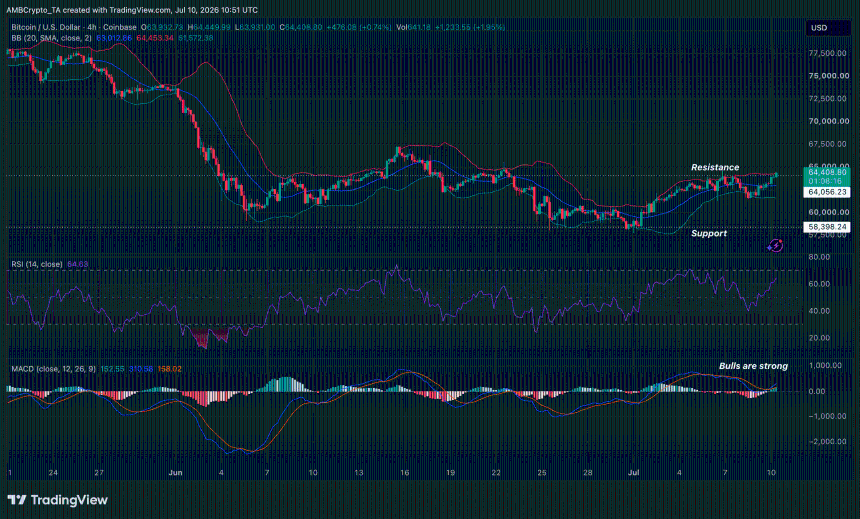Click the Jul label on time axis
This screenshot has height=519, width=860.
633,472
